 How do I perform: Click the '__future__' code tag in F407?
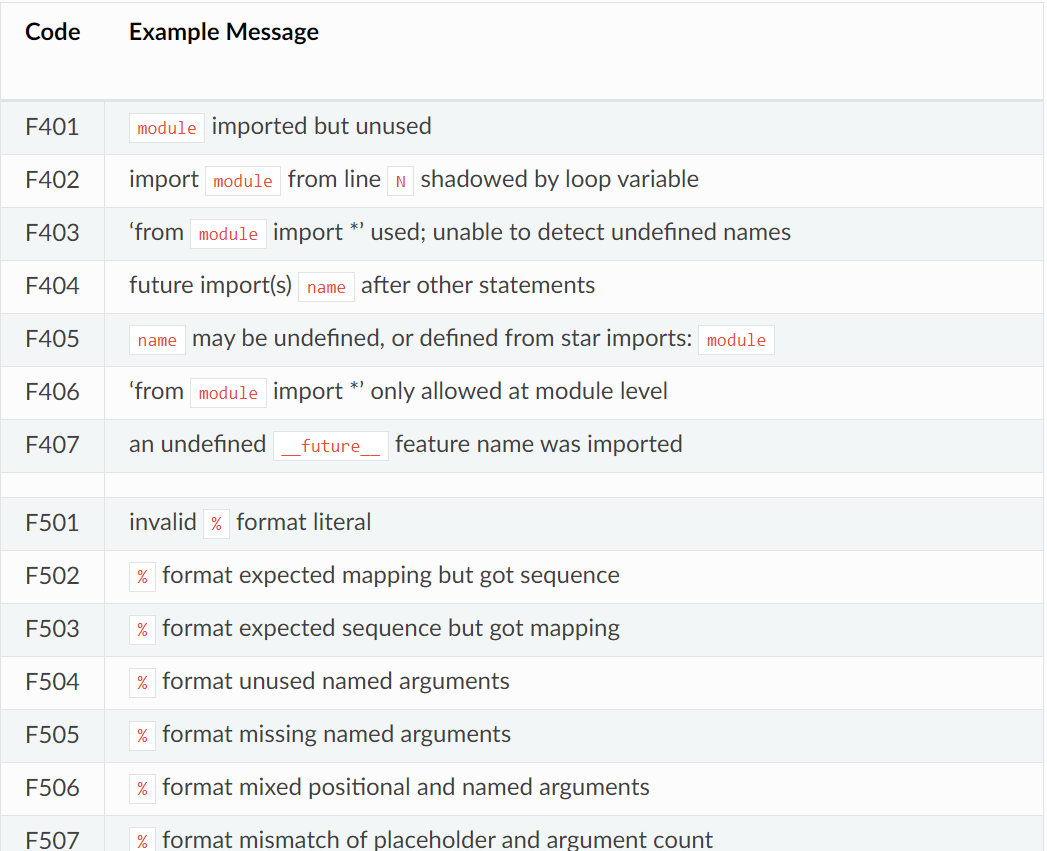330,446
